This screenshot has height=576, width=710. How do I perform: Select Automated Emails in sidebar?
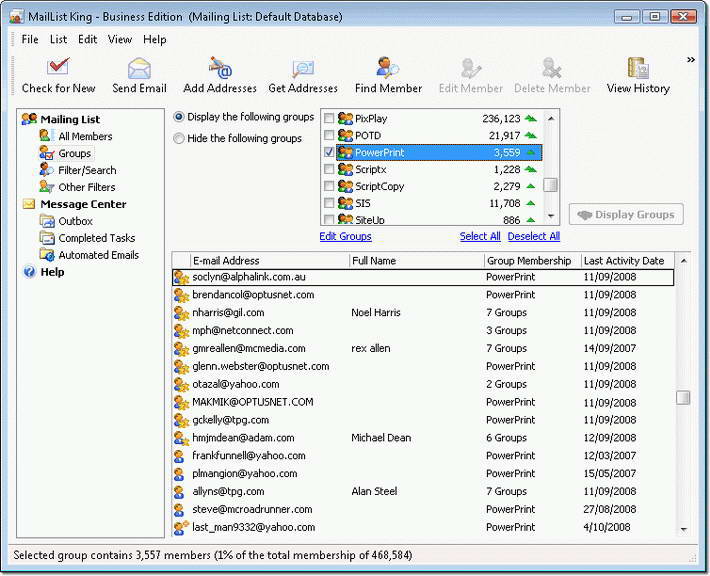[98, 255]
